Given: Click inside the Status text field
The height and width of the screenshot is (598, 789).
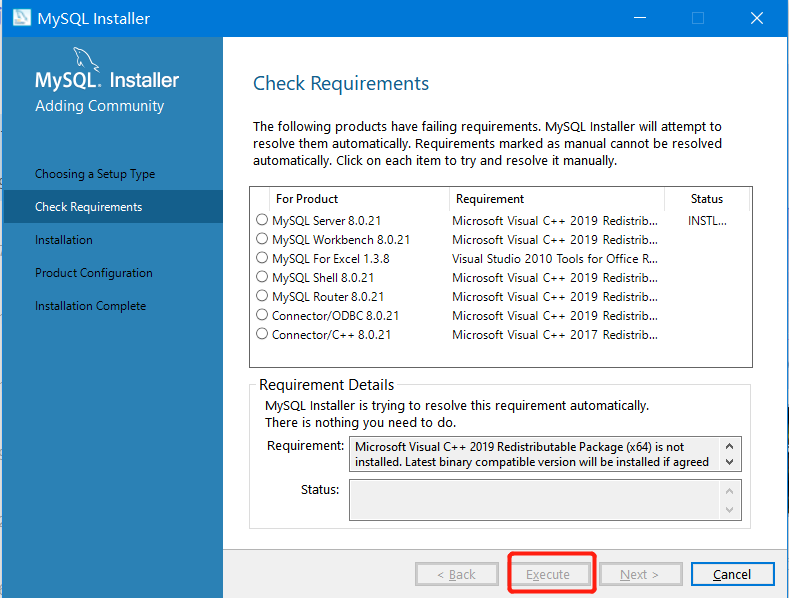Looking at the screenshot, I should 533,499.
